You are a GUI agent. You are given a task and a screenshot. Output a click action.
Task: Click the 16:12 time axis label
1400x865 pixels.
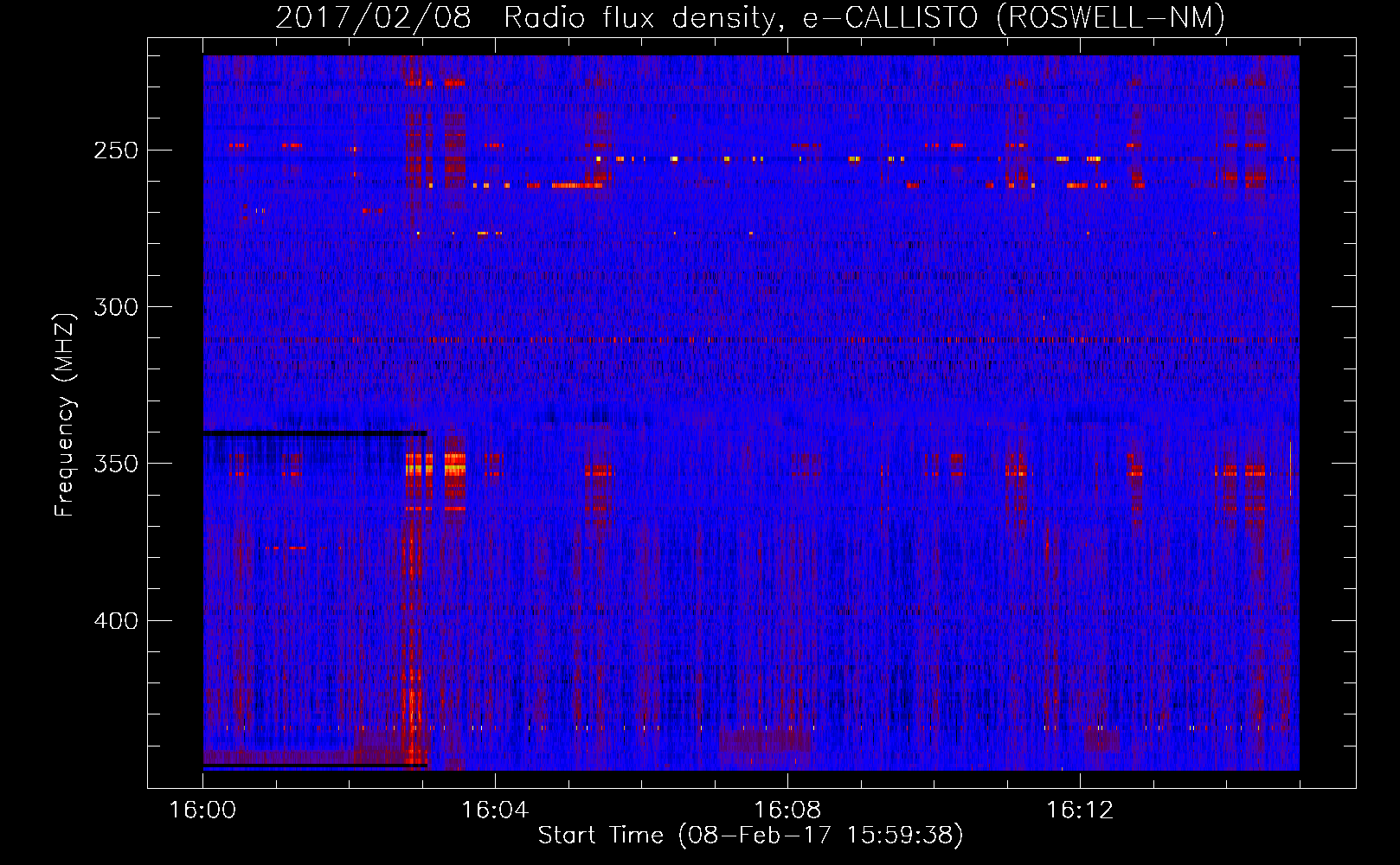click(x=1080, y=811)
